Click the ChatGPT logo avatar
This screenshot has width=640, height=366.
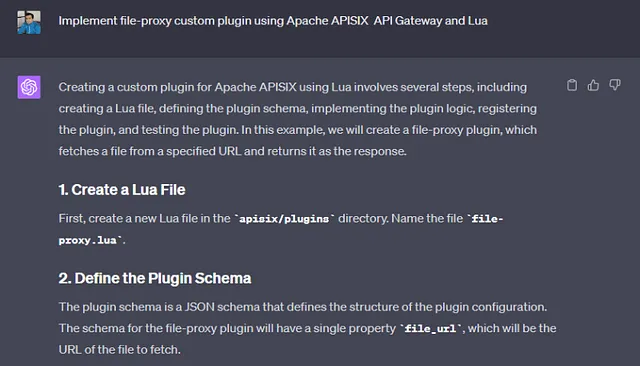tap(29, 87)
